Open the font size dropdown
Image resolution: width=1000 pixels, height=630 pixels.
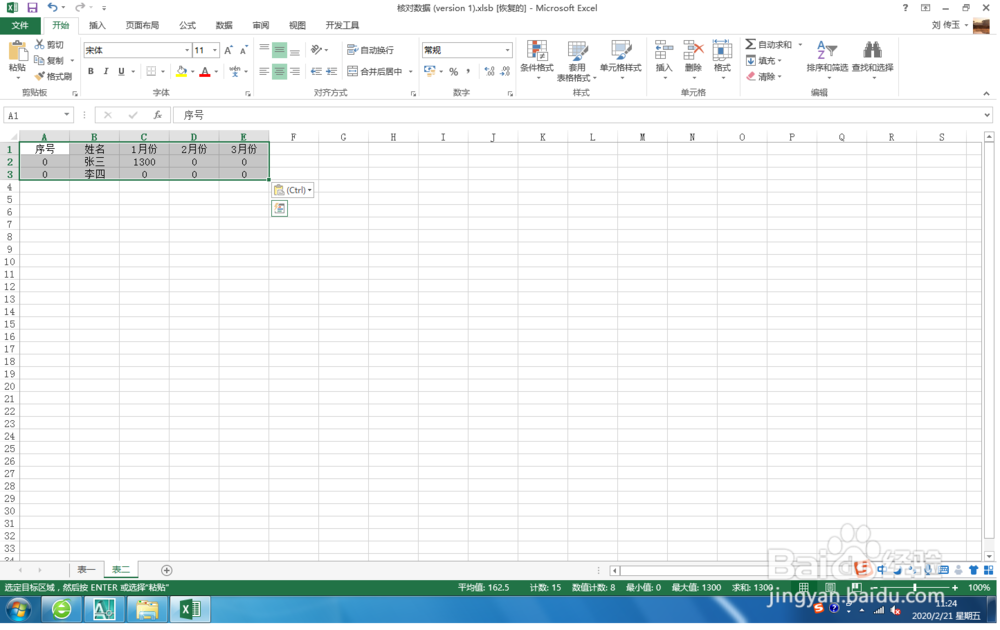pos(215,50)
